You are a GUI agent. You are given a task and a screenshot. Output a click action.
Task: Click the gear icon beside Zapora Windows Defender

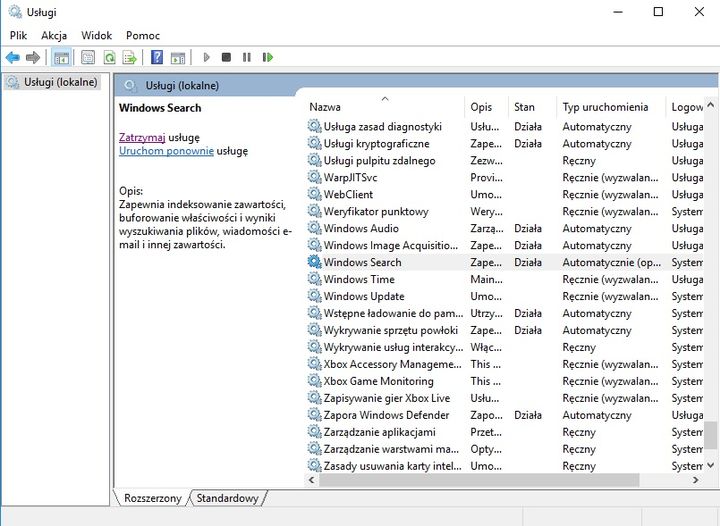point(315,415)
